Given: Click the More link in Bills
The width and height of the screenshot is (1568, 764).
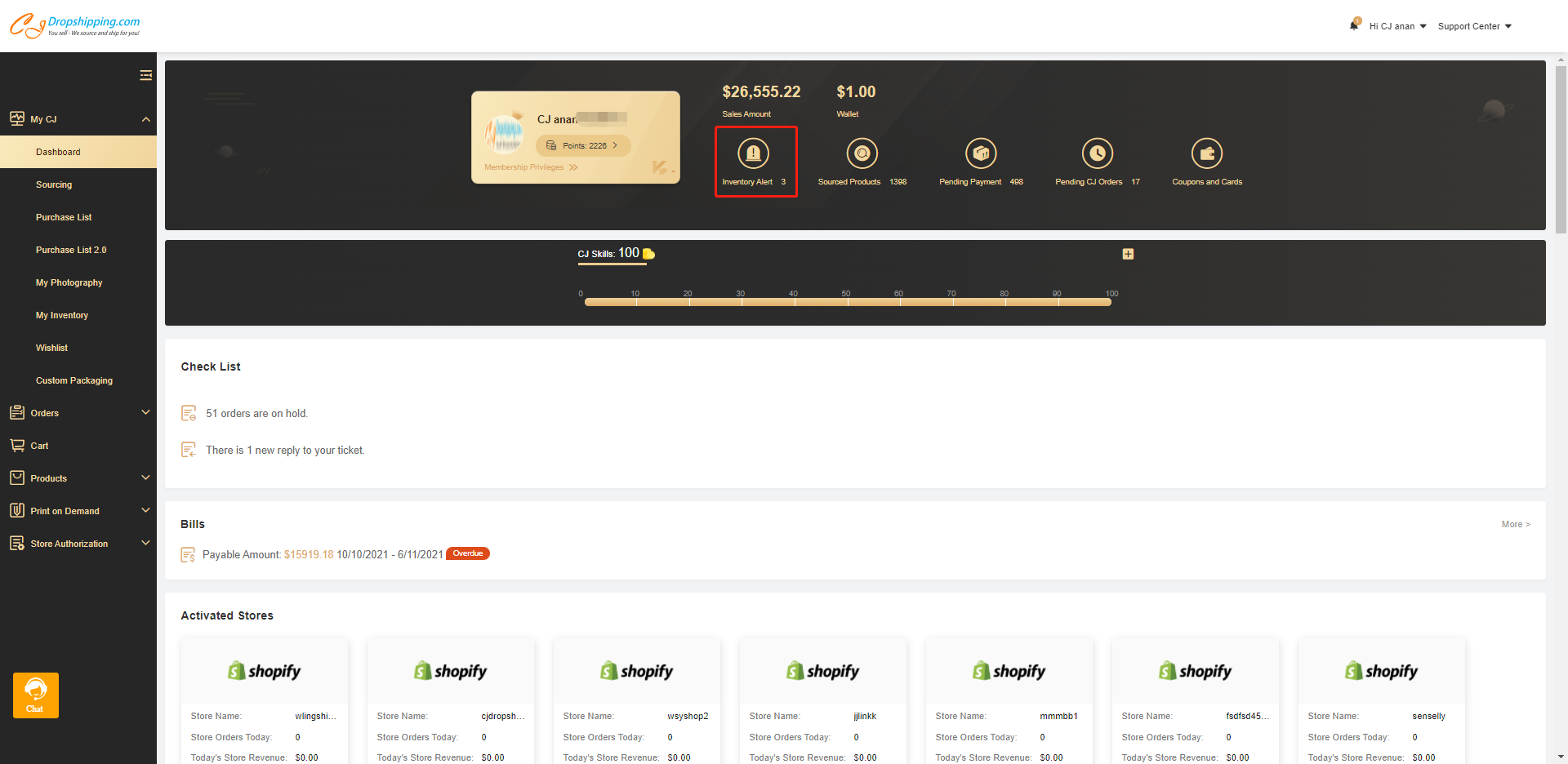Looking at the screenshot, I should pyautogui.click(x=1515, y=524).
